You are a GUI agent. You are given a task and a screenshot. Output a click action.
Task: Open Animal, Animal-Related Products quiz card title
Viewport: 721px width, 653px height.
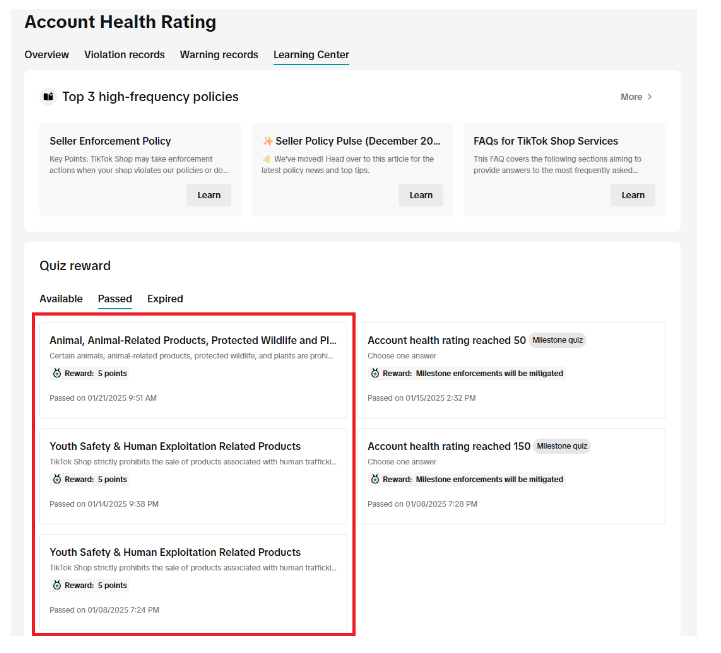(x=193, y=340)
